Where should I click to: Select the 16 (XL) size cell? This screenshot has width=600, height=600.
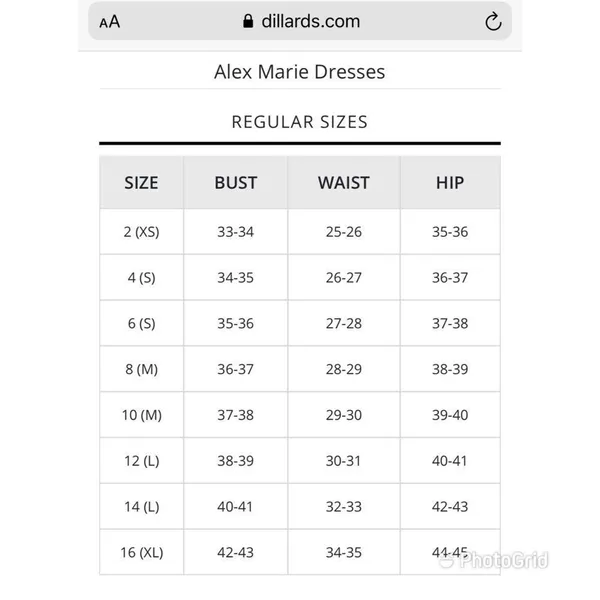(x=141, y=552)
